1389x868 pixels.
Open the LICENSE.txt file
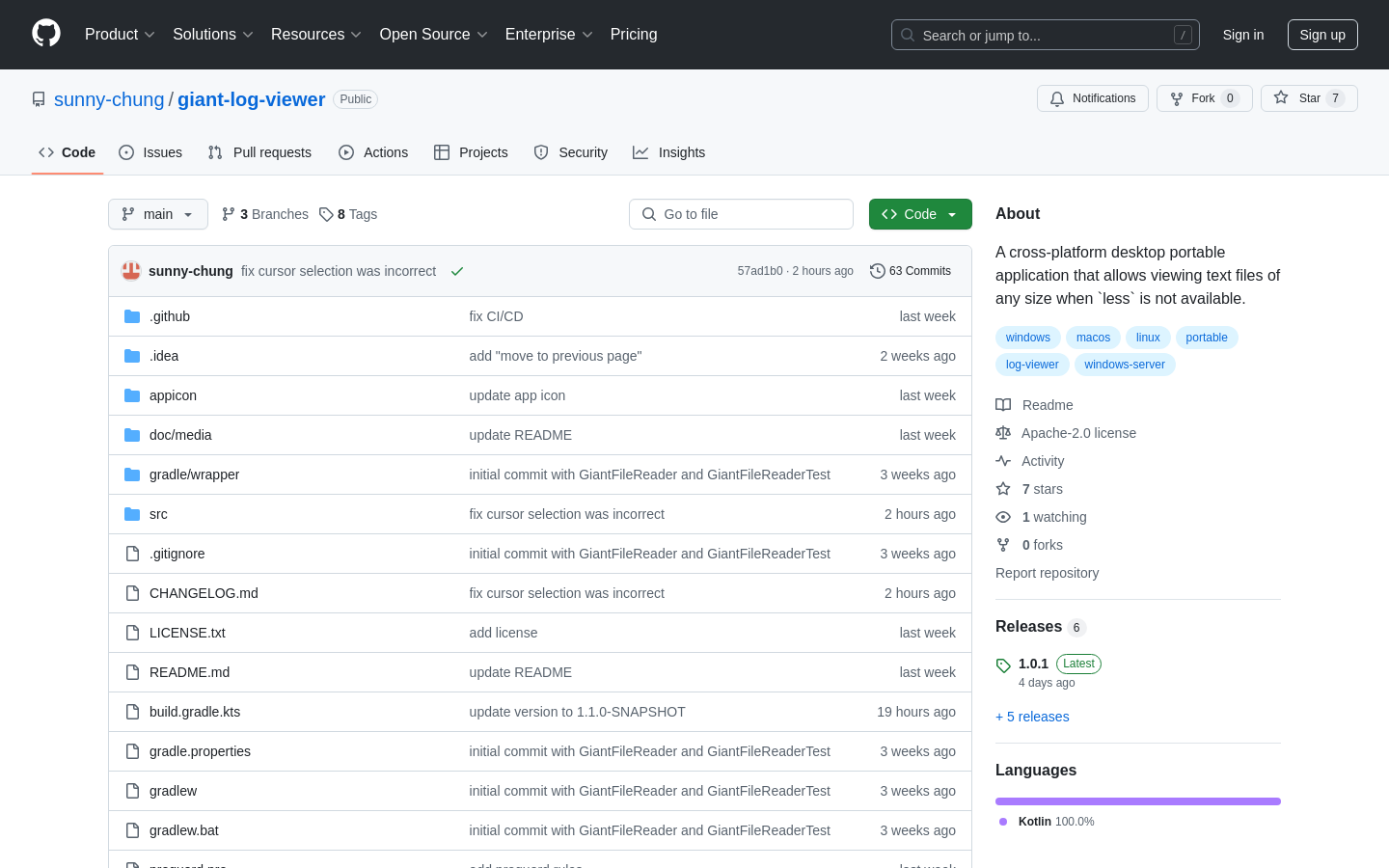pyautogui.click(x=187, y=633)
